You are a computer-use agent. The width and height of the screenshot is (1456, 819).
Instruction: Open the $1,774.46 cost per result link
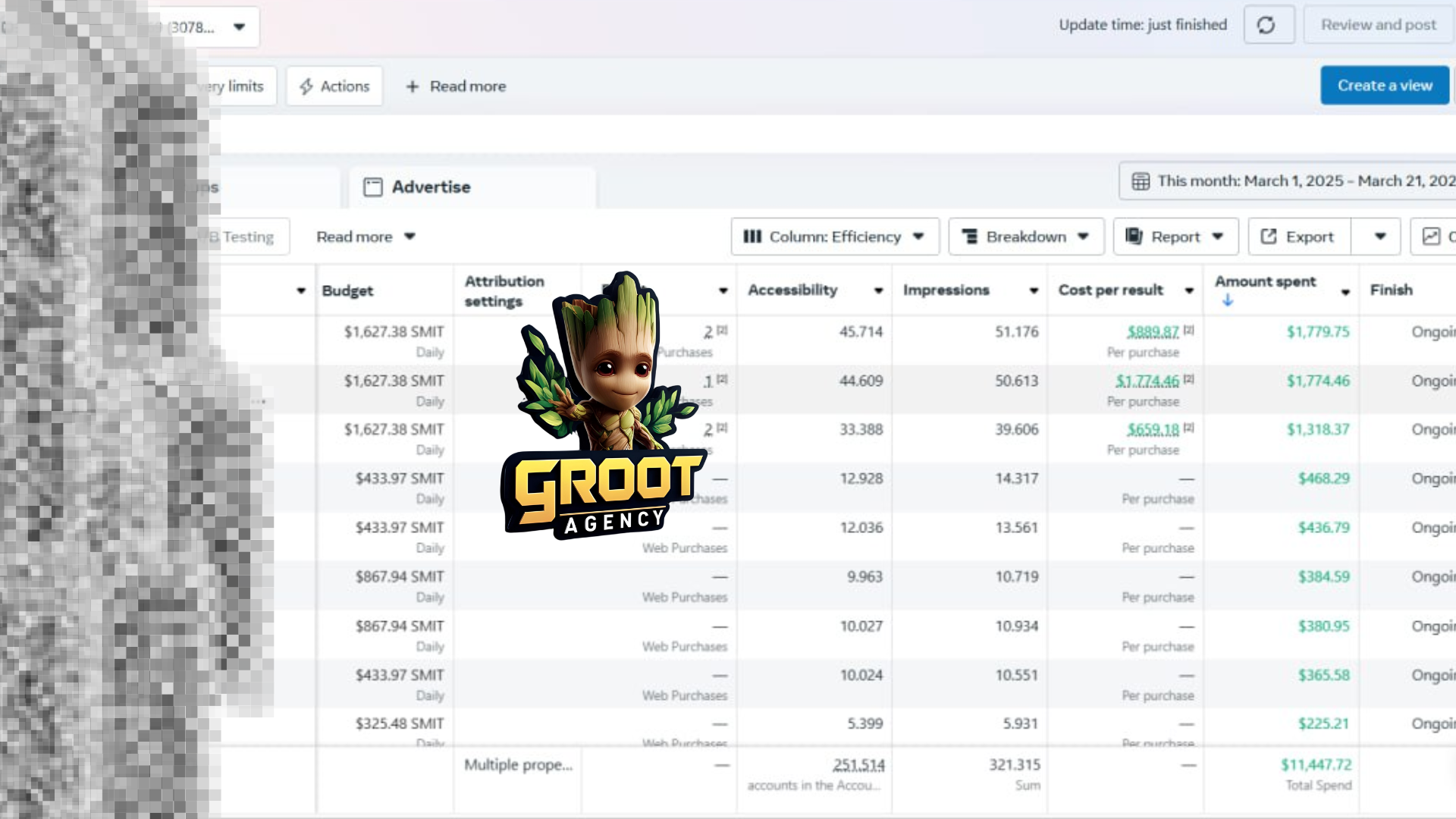tap(1147, 381)
